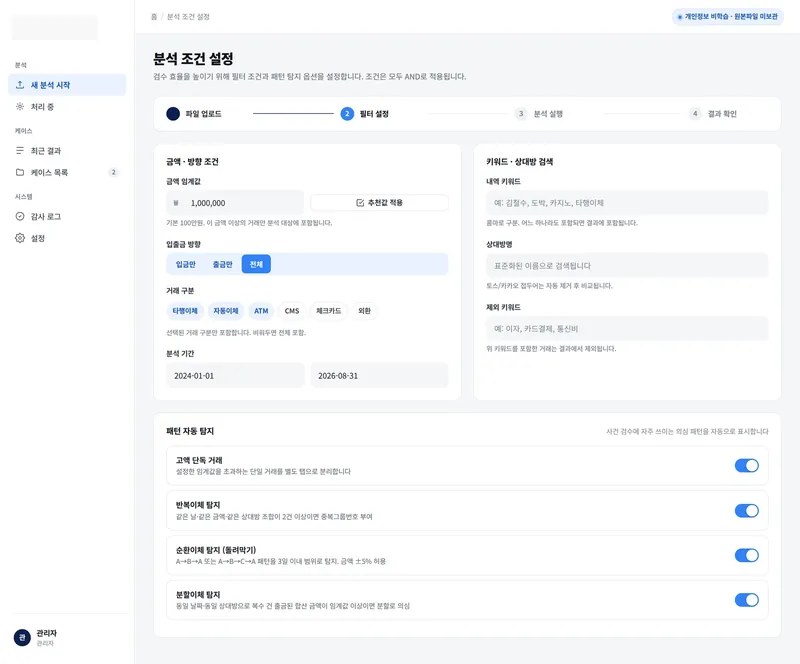Click 결과 확인 step label
Viewport: 800px width, 664px height.
(722, 114)
